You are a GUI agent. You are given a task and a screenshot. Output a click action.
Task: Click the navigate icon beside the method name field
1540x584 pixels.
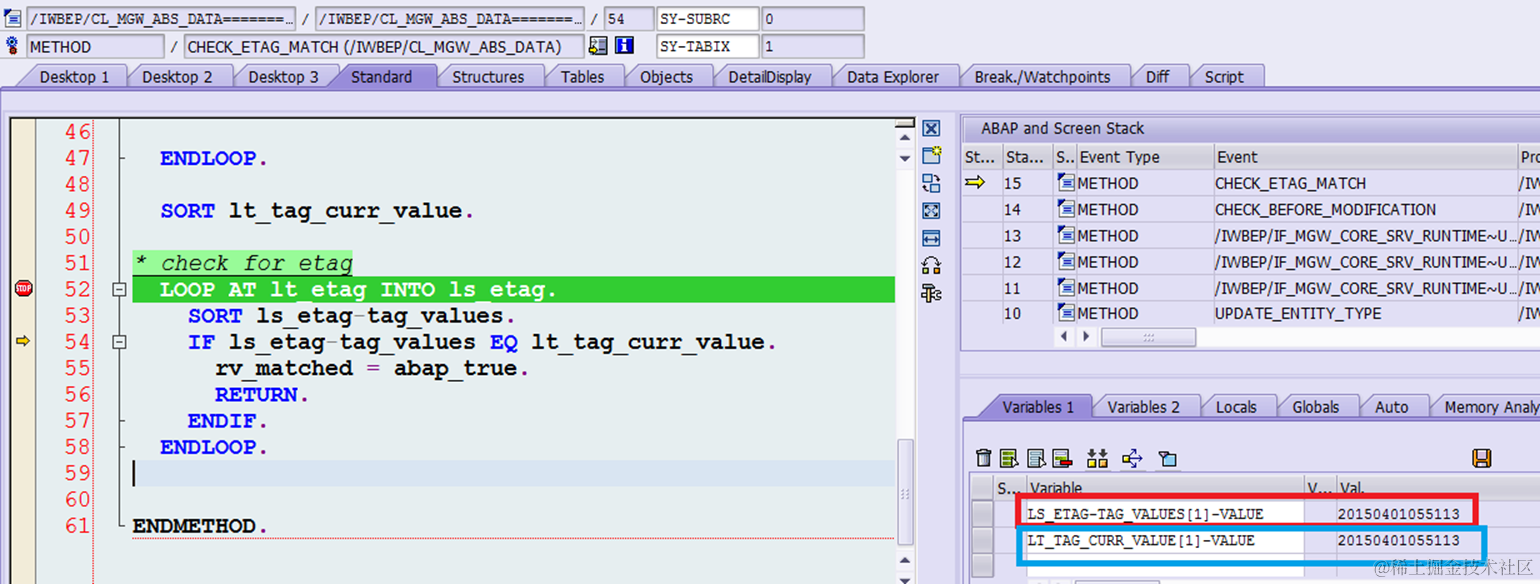(598, 46)
